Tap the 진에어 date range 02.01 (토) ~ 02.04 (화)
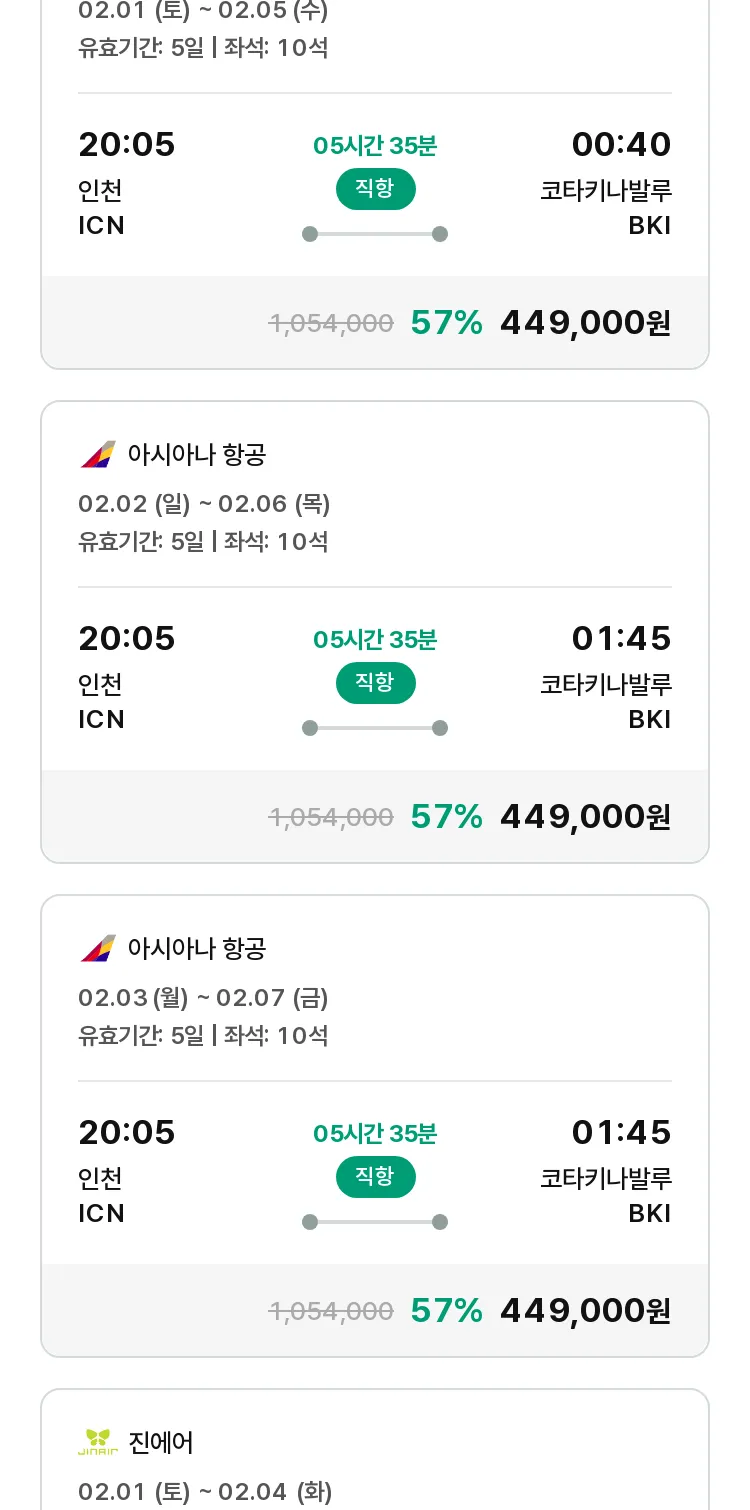 tap(204, 1492)
